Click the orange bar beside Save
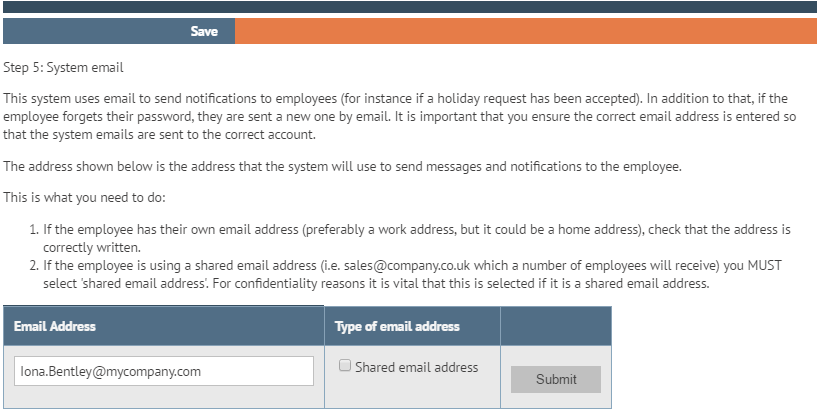 click(525, 31)
